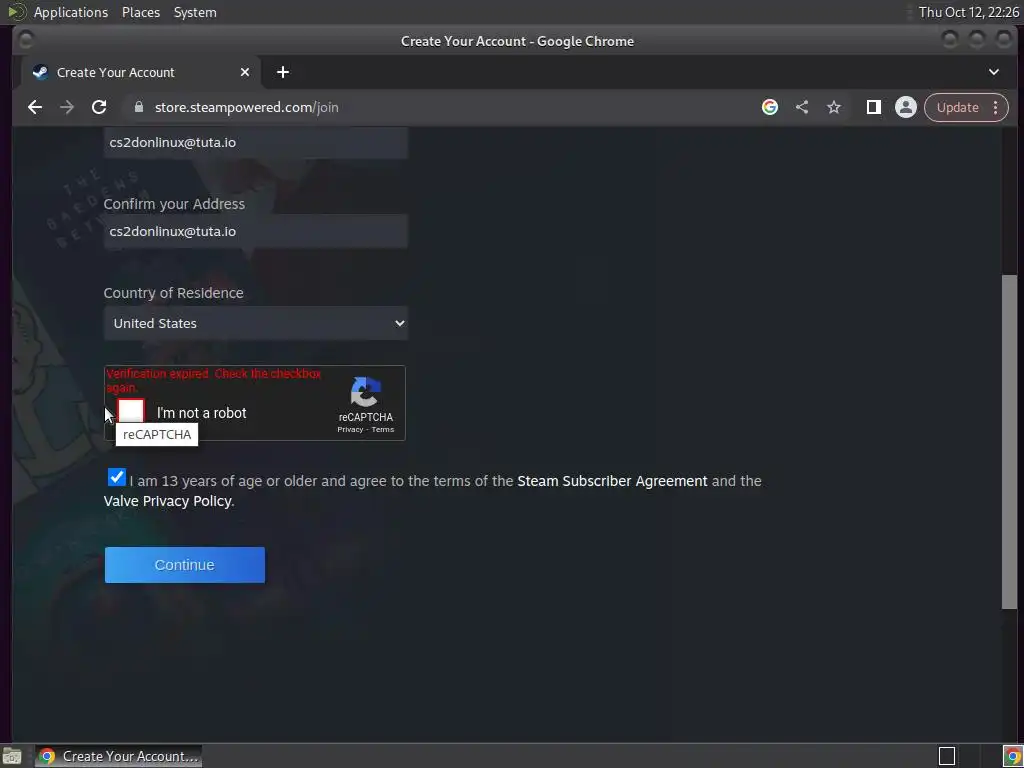
Task: Open the Google icon in address bar
Action: 770,107
